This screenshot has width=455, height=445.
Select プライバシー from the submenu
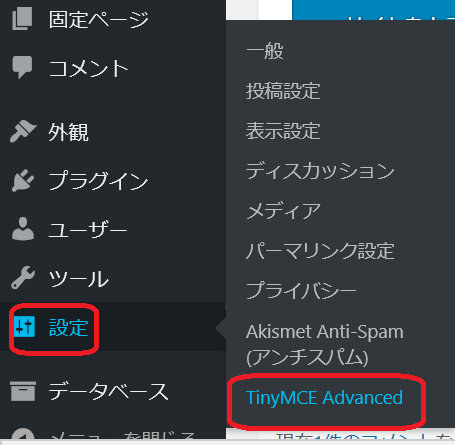click(301, 290)
